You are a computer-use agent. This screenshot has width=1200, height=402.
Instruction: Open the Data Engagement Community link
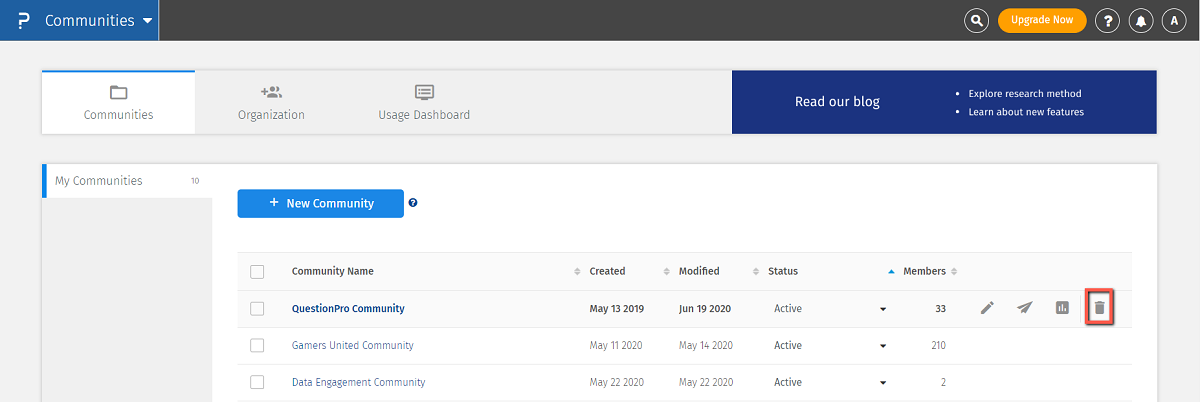click(358, 382)
